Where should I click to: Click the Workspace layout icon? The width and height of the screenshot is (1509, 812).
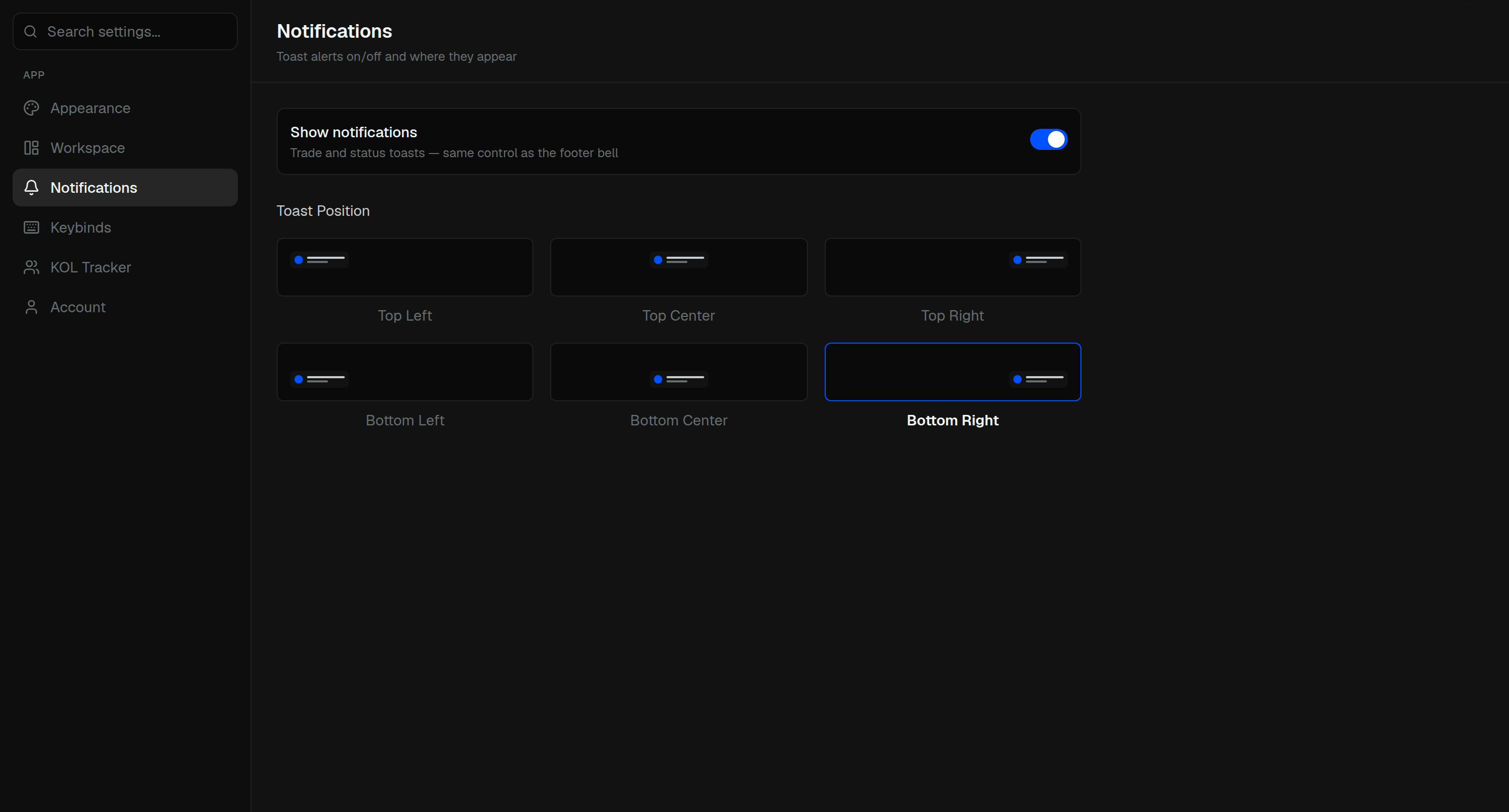tap(31, 148)
